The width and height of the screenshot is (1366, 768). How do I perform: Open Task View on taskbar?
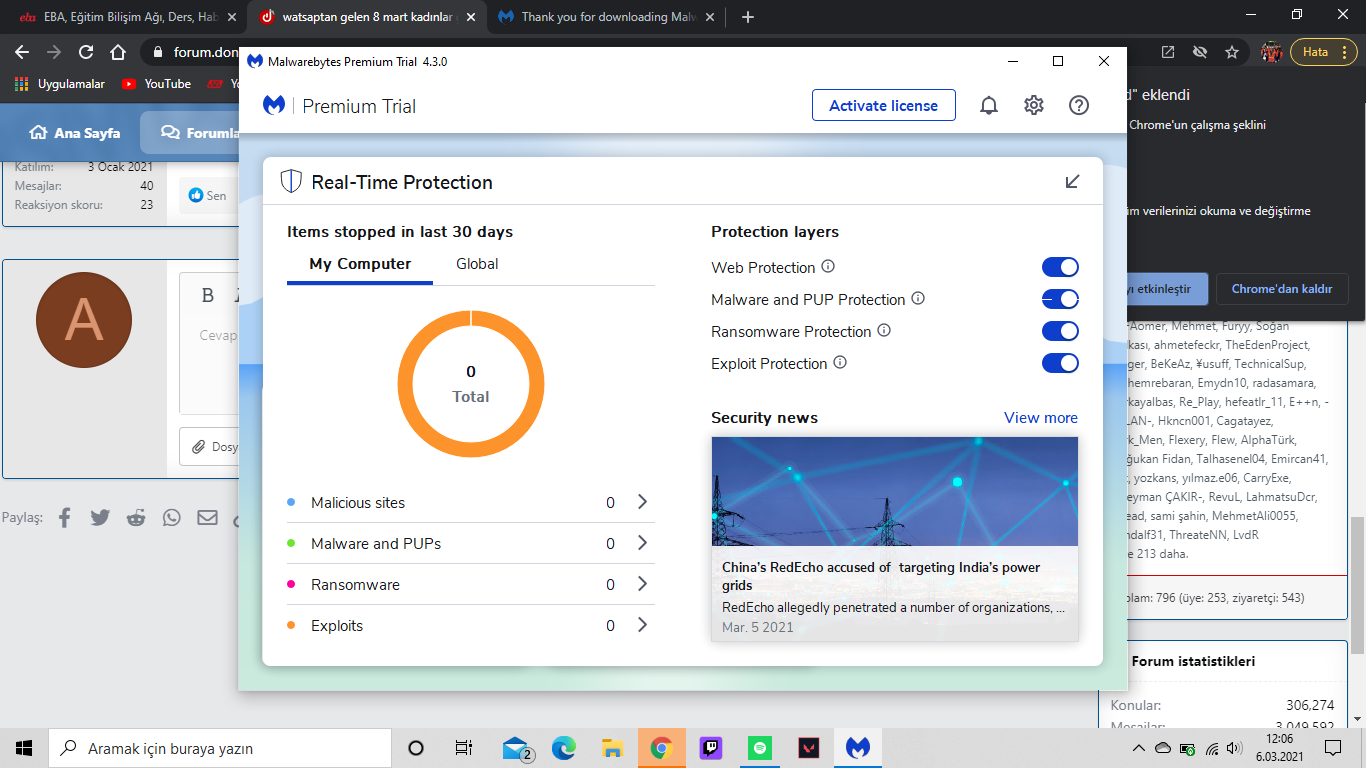463,748
